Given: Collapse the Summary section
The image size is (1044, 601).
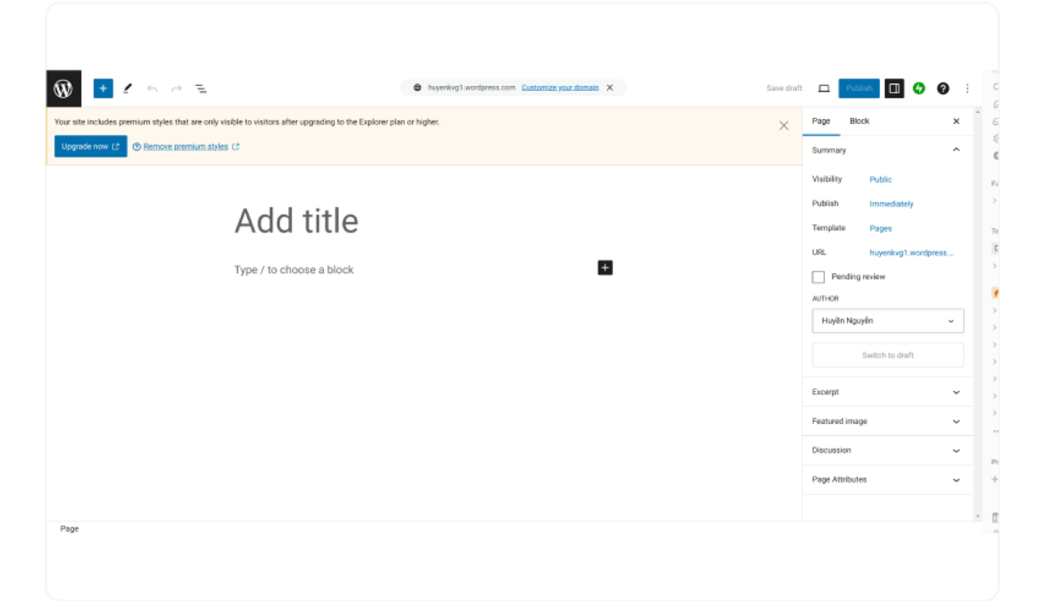Looking at the screenshot, I should coord(956,150).
